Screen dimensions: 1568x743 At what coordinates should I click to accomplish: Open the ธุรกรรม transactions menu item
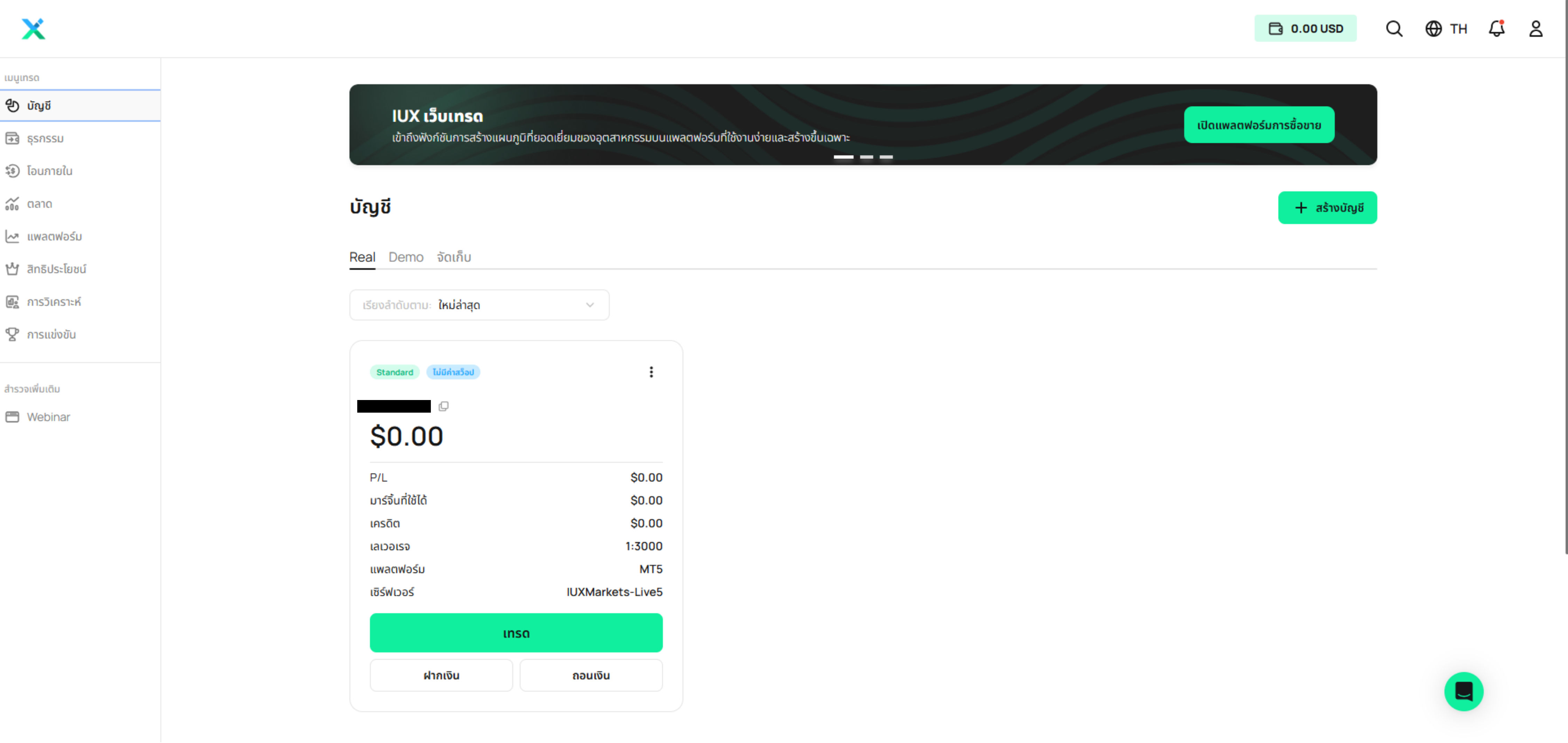click(x=45, y=138)
